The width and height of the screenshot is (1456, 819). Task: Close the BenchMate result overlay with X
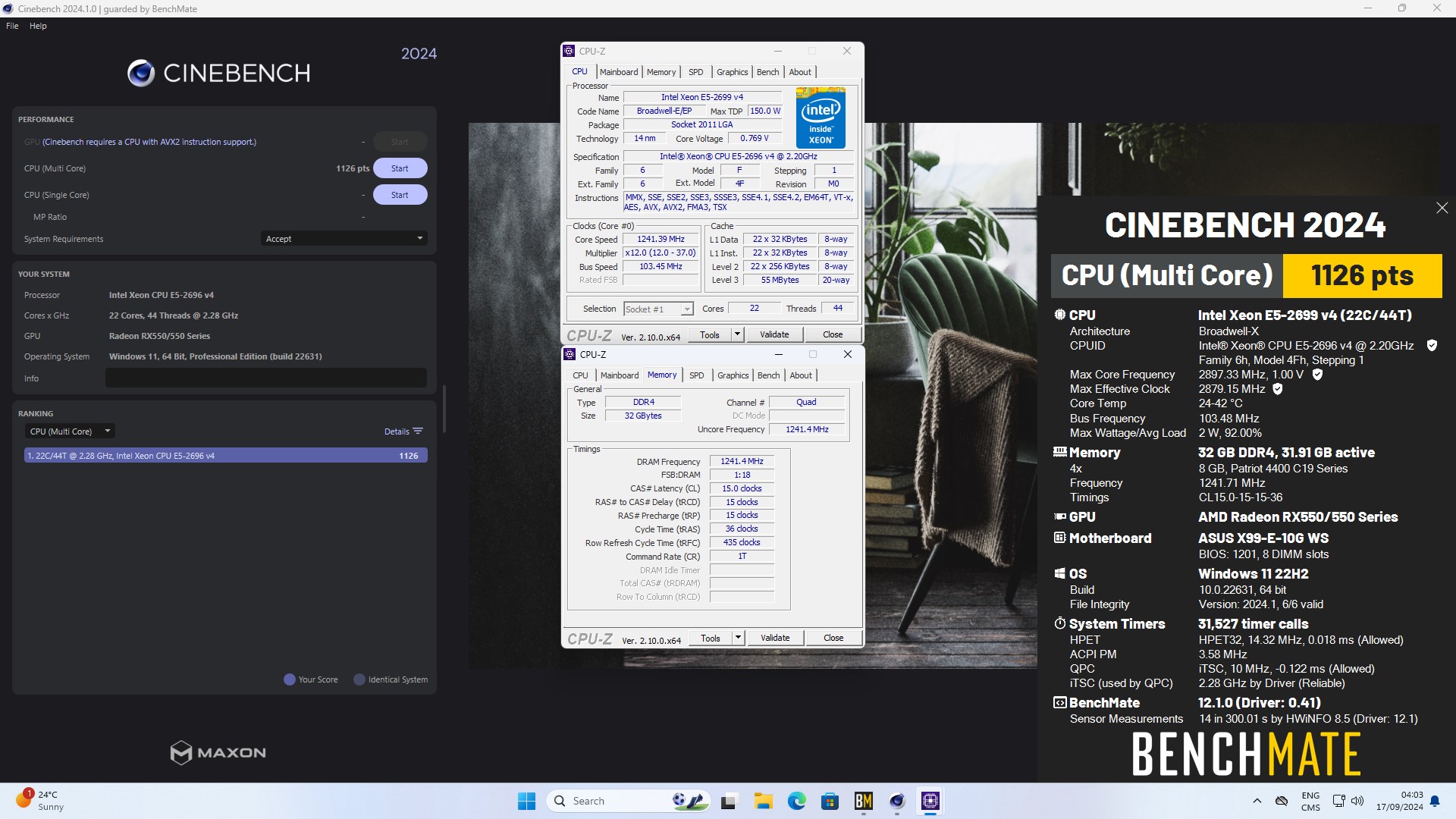click(x=1442, y=208)
